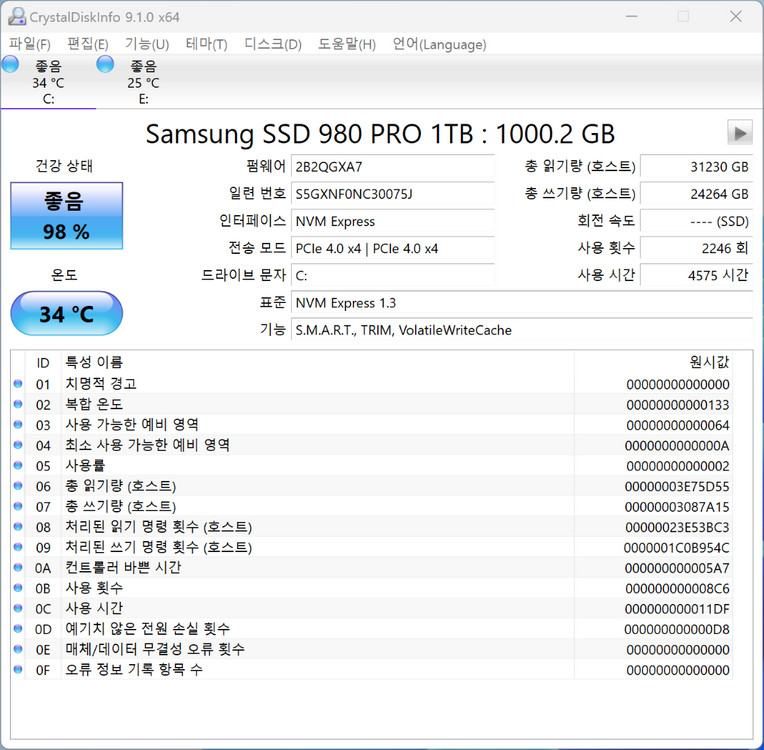Screen dimensions: 764x750
Task: Close the CrystalDiskInfo window
Action: [x=735, y=17]
